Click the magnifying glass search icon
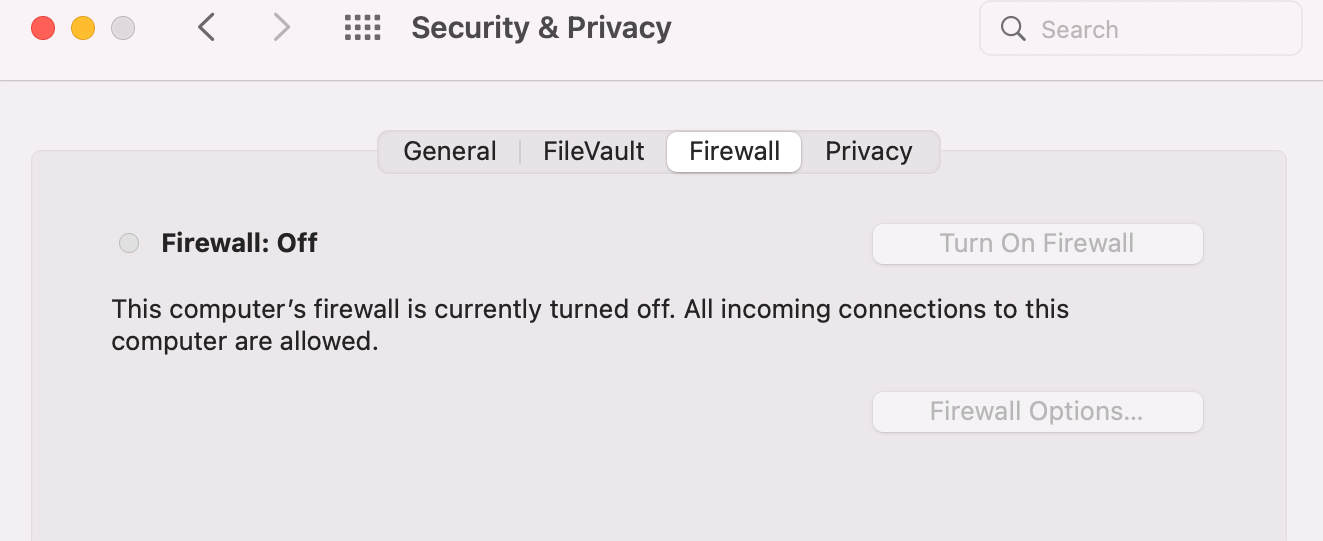The height and width of the screenshot is (541, 1323). [x=1013, y=29]
